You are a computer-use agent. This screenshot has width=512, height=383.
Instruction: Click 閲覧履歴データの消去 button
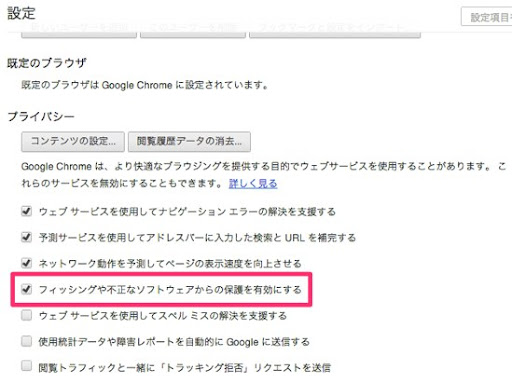click(x=189, y=141)
